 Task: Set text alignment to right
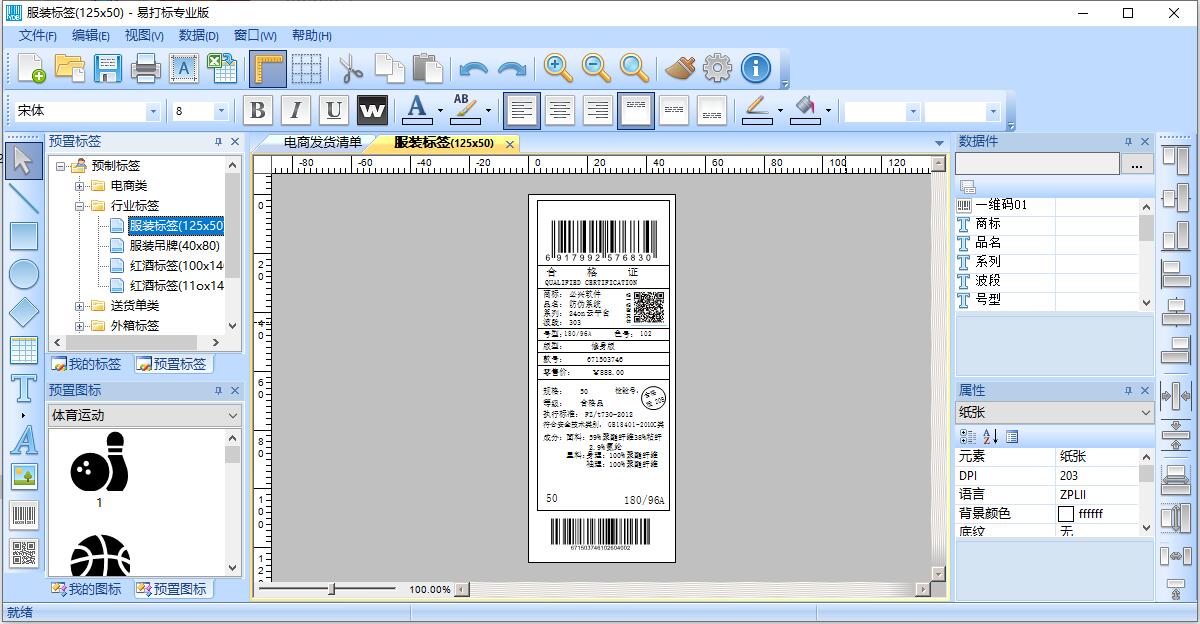point(598,110)
